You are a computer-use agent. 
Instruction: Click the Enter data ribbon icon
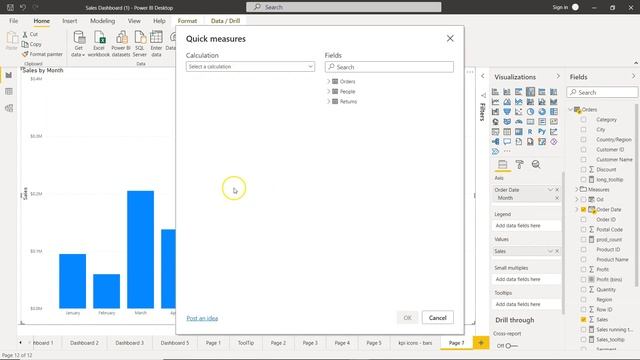coord(156,44)
